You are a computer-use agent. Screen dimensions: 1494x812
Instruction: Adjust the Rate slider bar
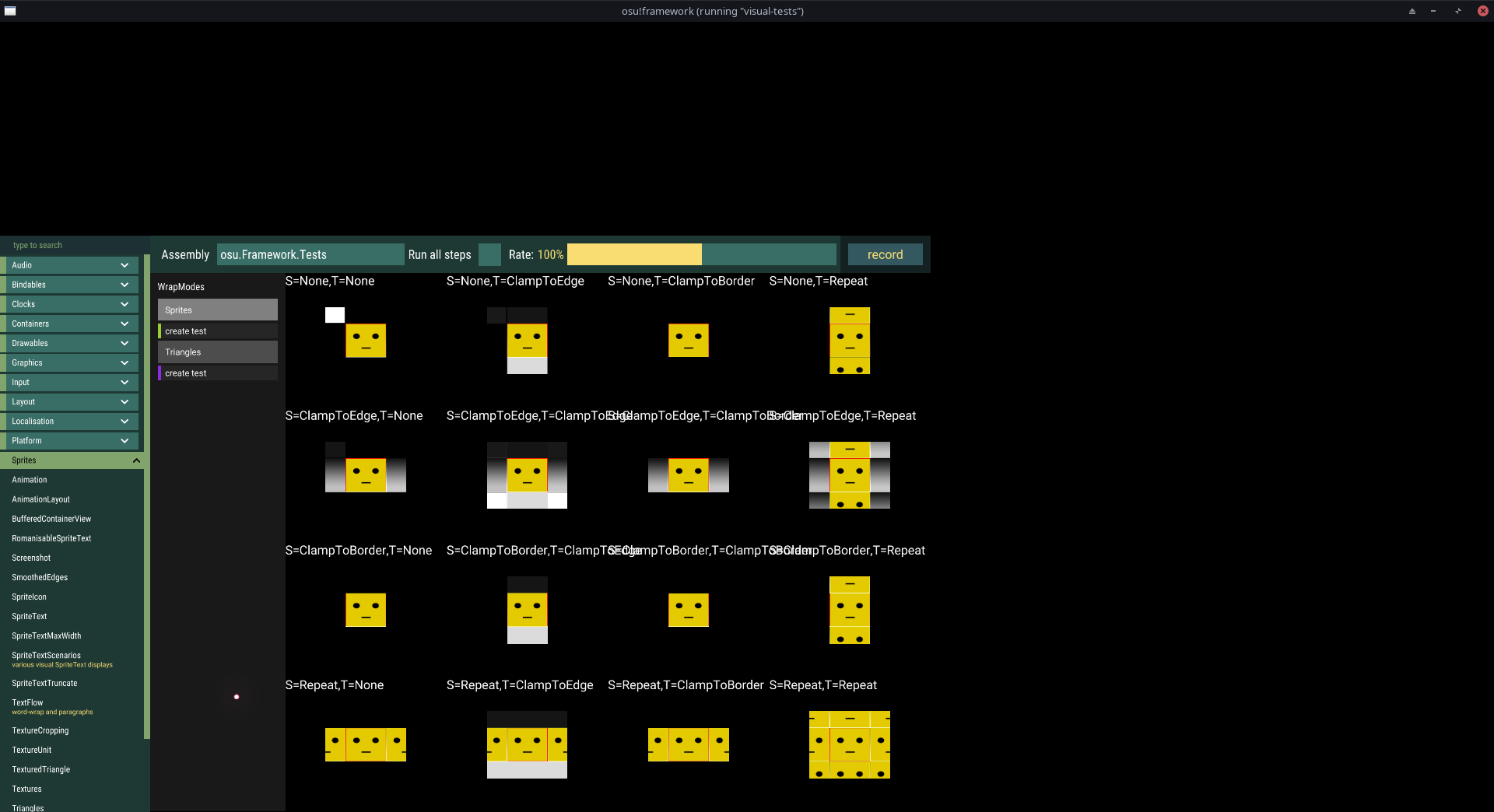701,254
